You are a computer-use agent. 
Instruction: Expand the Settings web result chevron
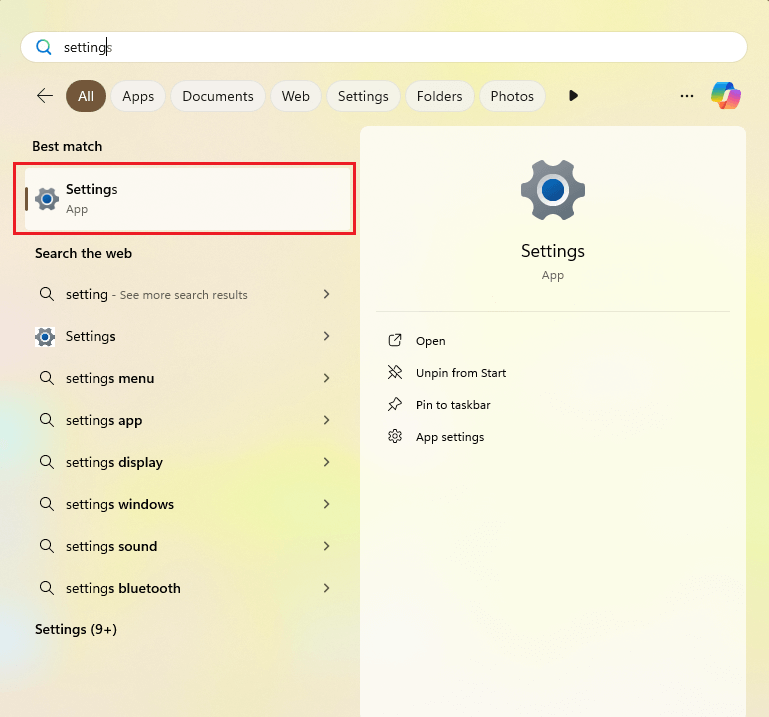tap(327, 336)
